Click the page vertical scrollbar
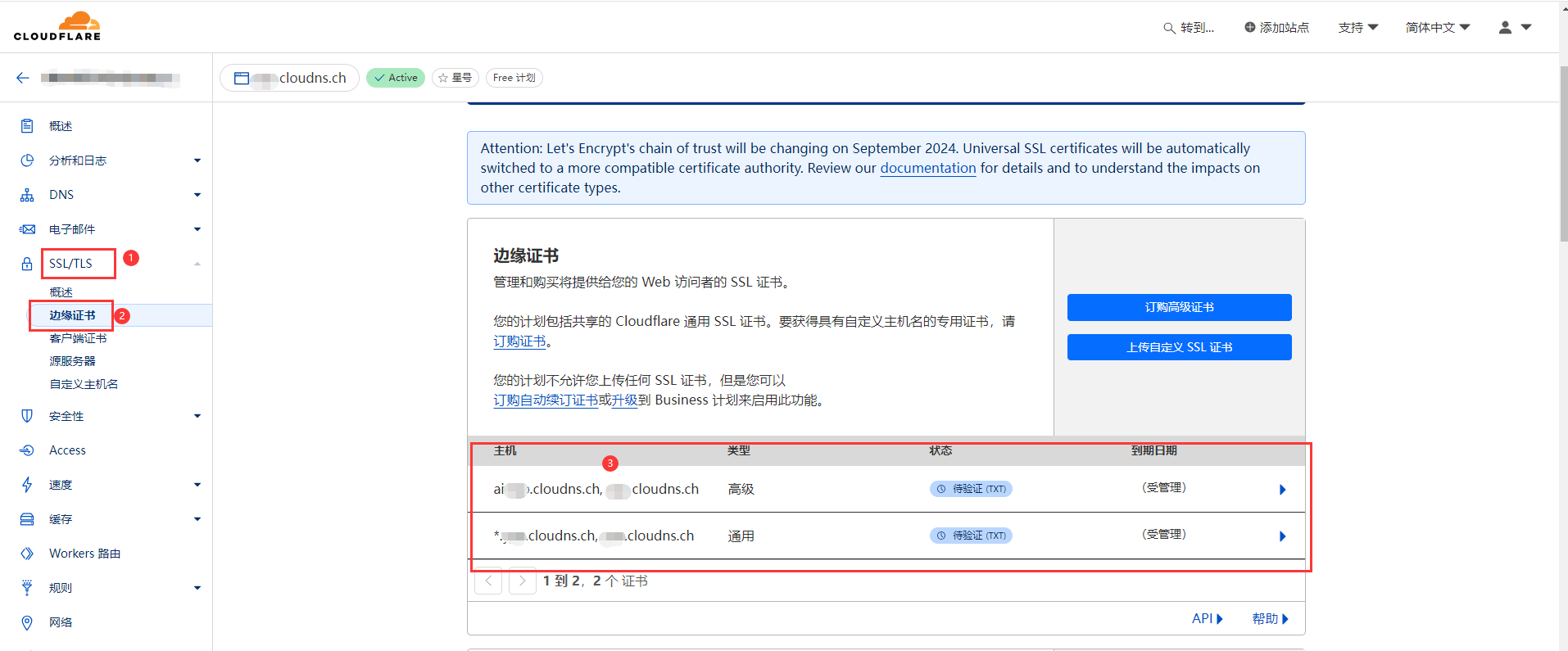Screen dimensions: 1568x651 (1563, 154)
